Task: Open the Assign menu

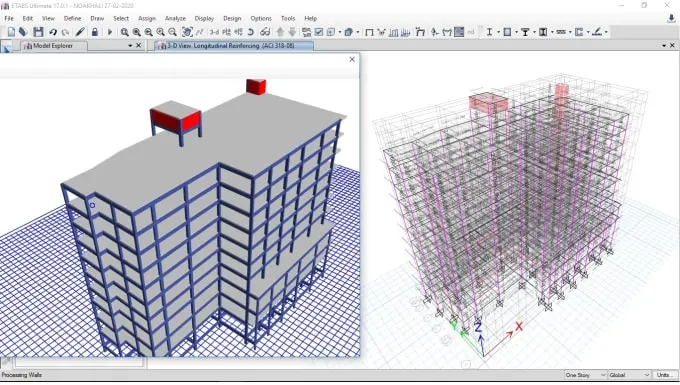Action: pos(147,18)
